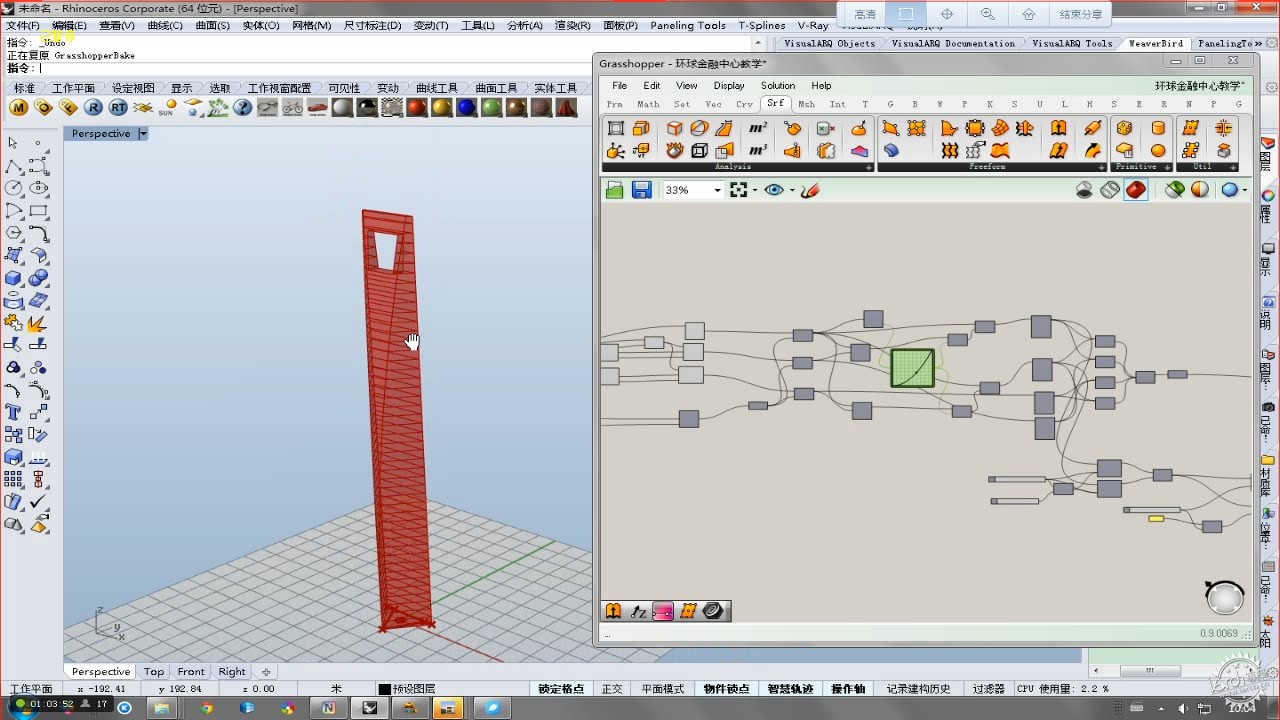This screenshot has width=1280, height=720.
Task: Click the V-Ray material editor M icon
Action: [x=19, y=108]
